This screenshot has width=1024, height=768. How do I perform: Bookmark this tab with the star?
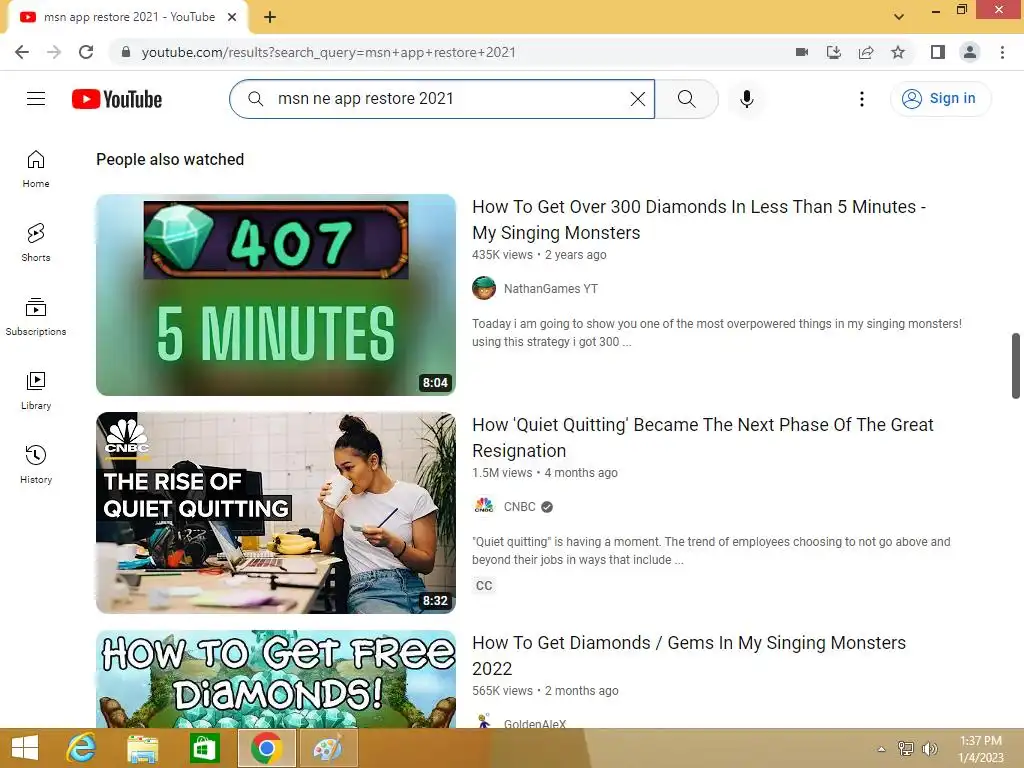coord(898,52)
